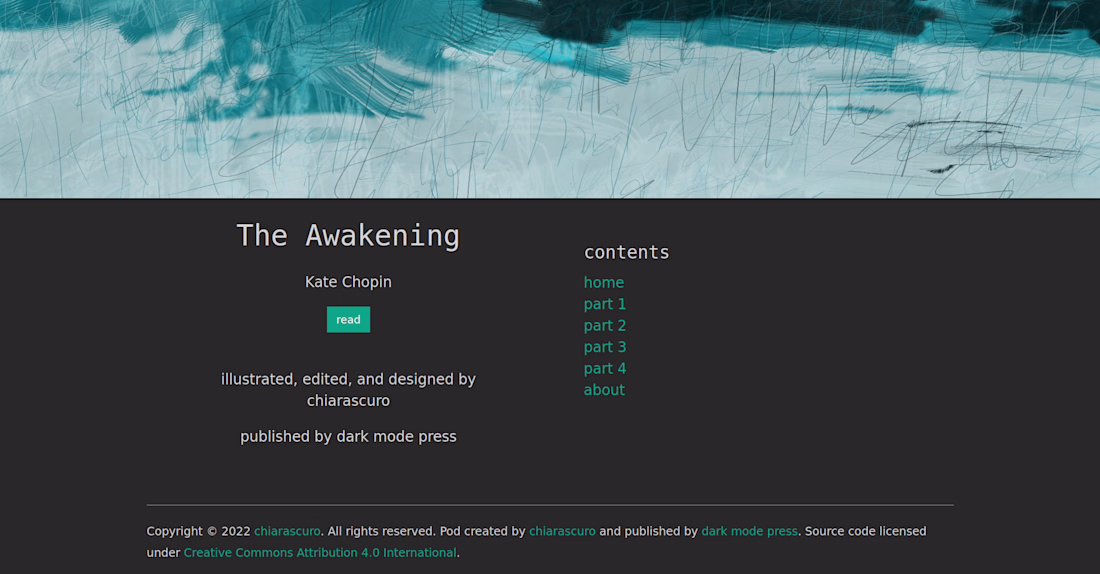Click 'illustrated, edited, and designed by' text
1100x574 pixels.
(348, 380)
